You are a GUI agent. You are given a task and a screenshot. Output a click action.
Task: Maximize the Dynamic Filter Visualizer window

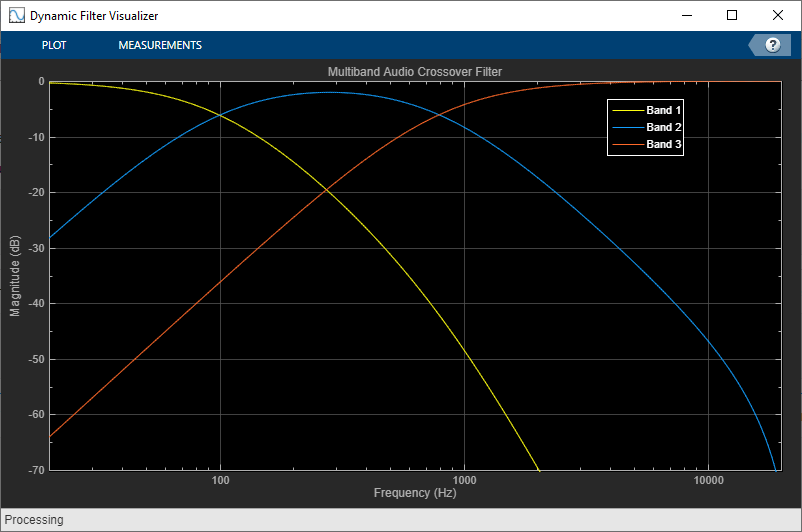click(732, 15)
